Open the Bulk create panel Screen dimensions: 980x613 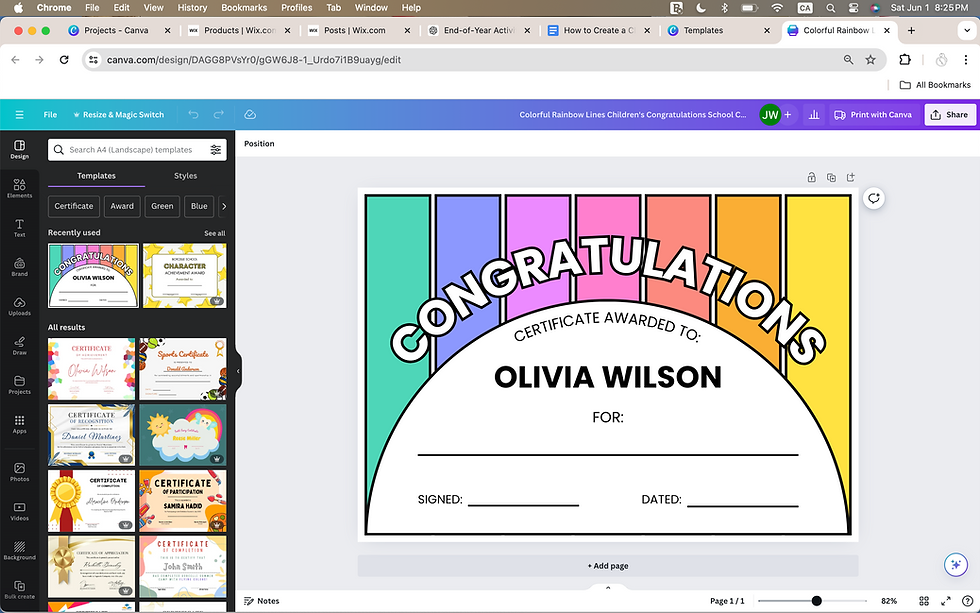click(x=19, y=590)
